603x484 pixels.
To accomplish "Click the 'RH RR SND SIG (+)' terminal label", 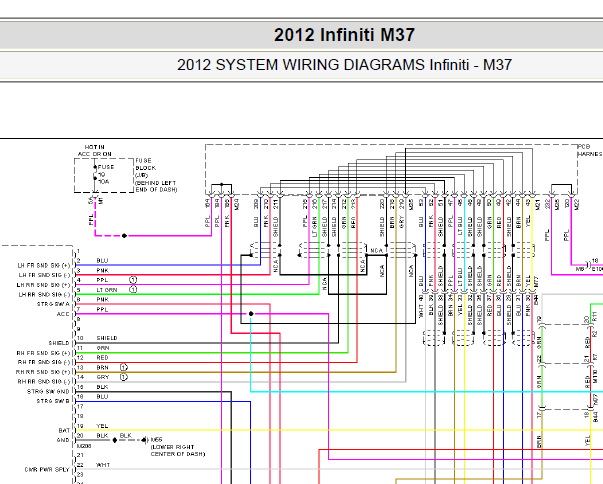I will click(43, 372).
